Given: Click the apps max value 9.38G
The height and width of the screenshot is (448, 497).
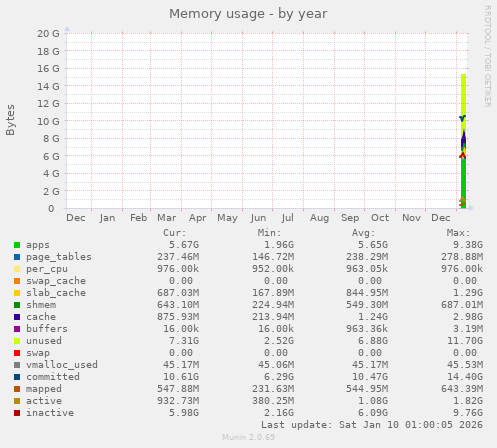Looking at the screenshot, I should point(468,245).
